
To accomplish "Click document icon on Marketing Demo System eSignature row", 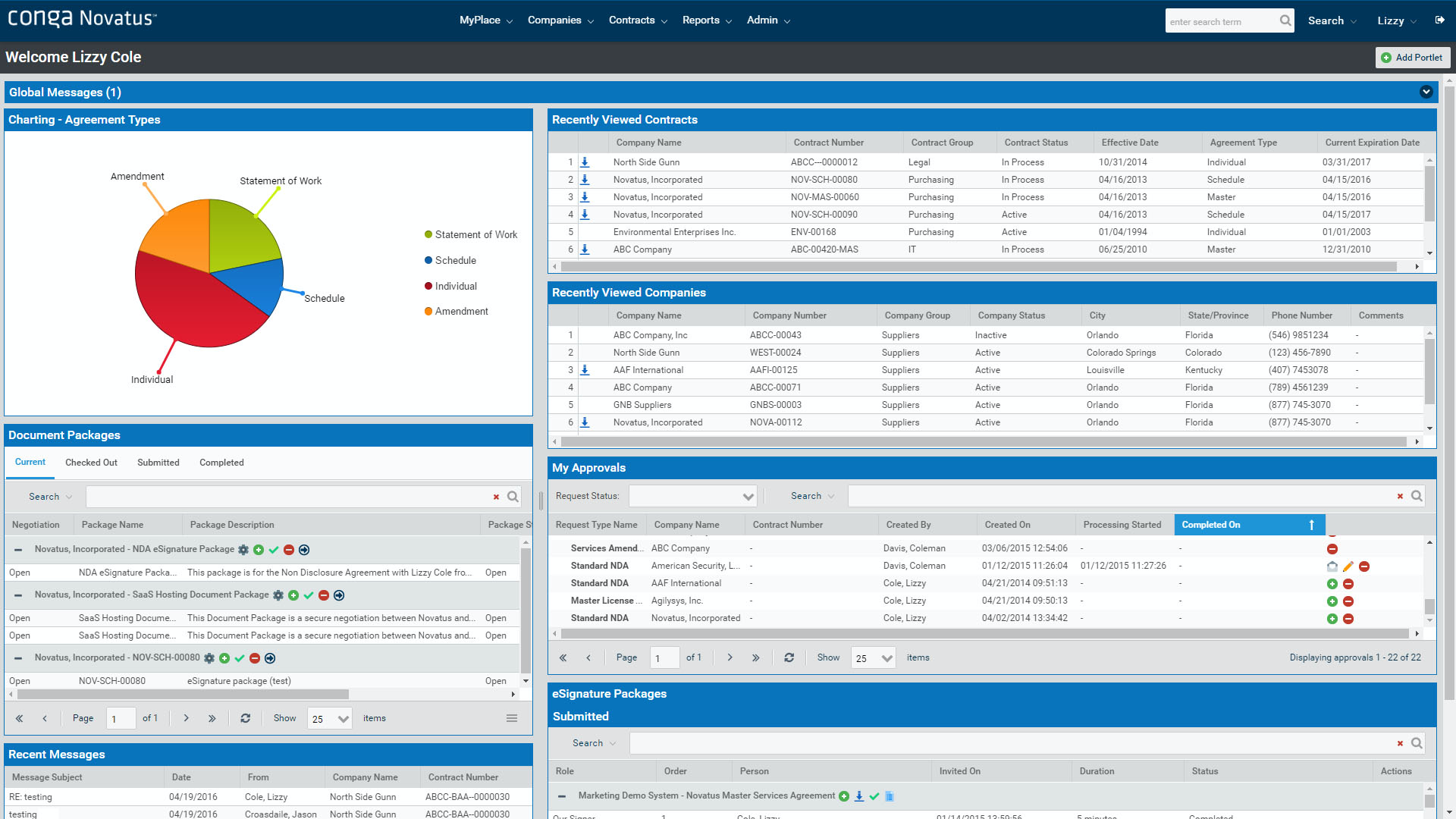I will [x=890, y=796].
